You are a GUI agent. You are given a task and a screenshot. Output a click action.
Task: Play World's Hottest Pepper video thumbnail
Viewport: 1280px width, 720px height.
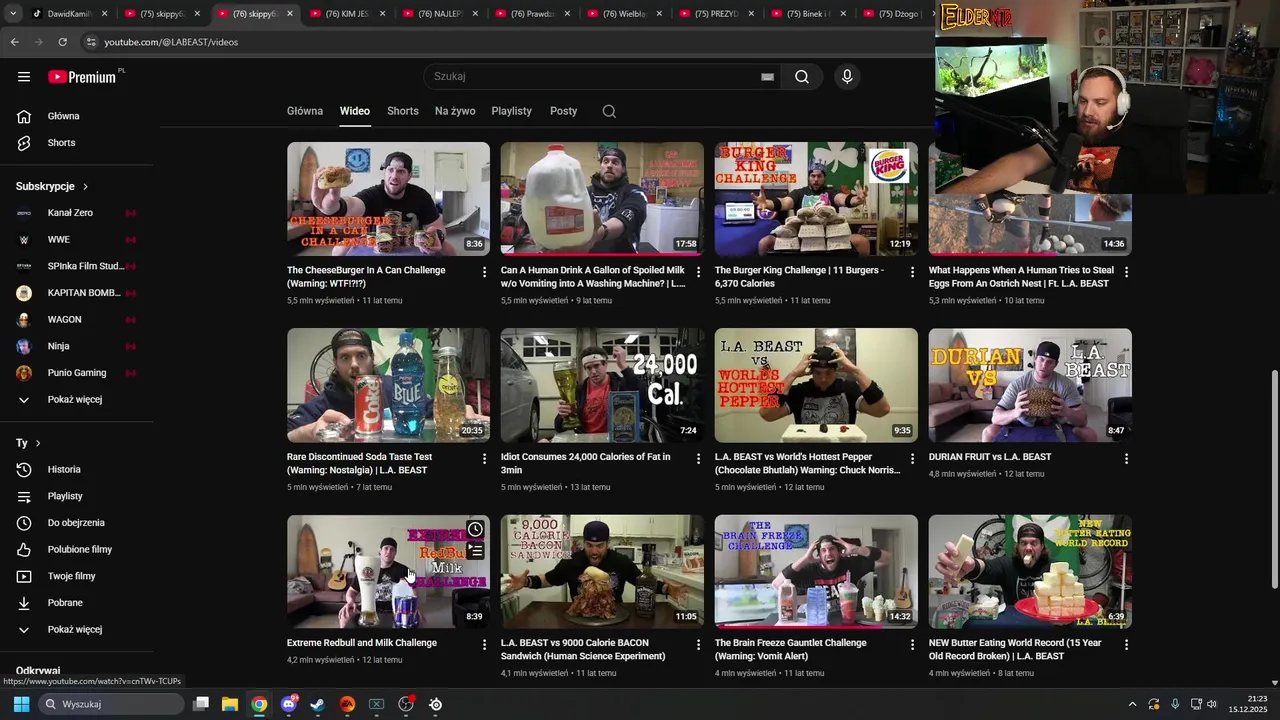(816, 385)
